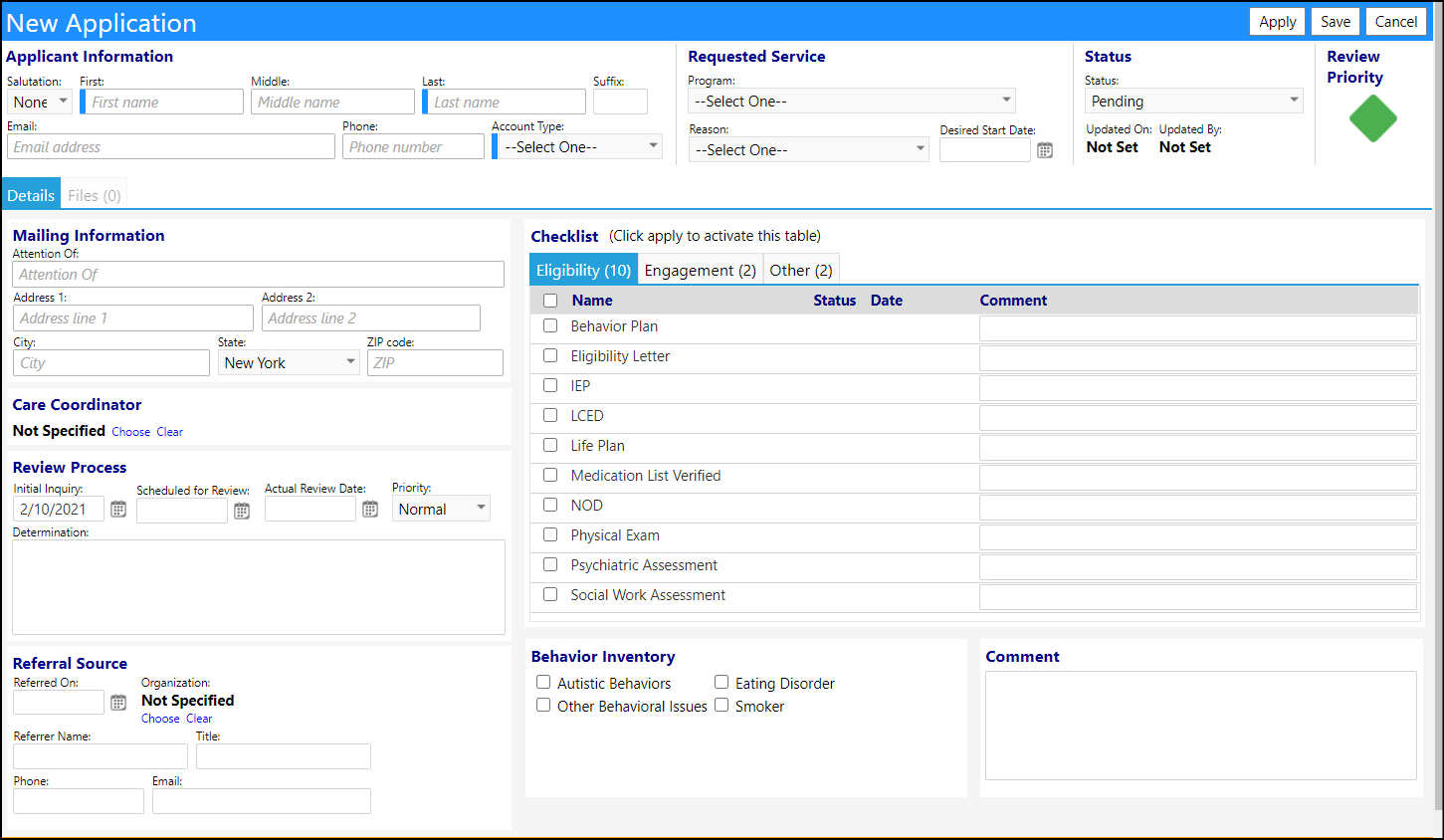
Task: Clear the Care Coordinator
Action: (x=170, y=432)
